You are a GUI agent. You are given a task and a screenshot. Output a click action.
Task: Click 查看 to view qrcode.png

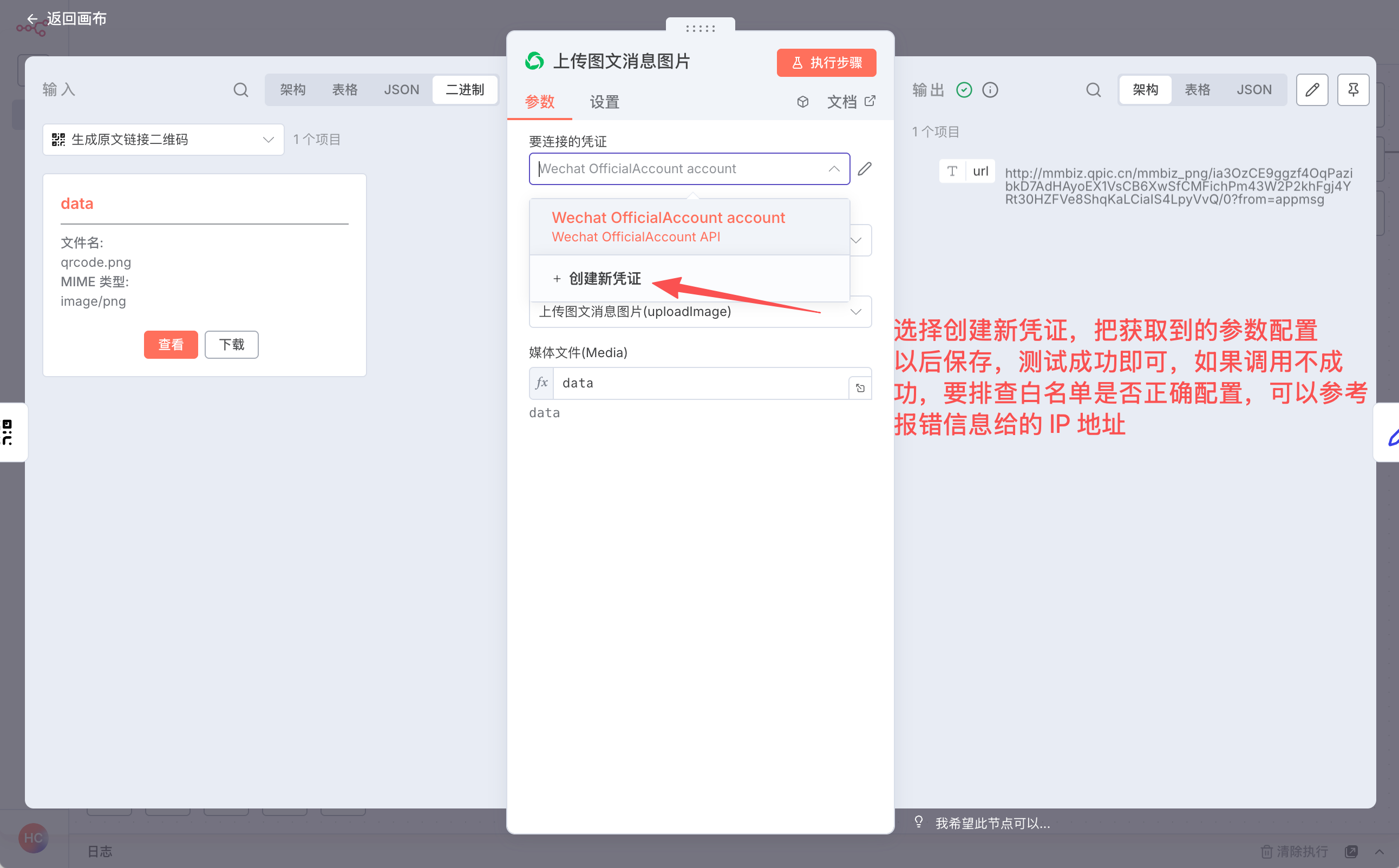coord(171,345)
